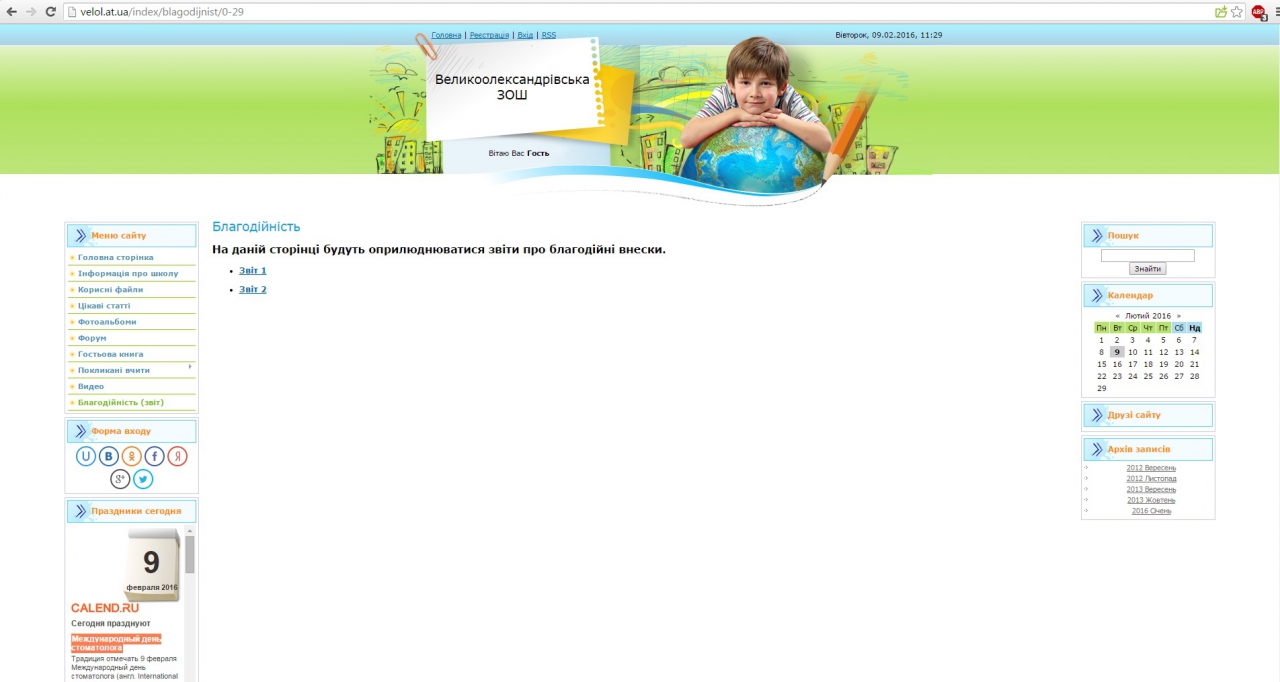Image resolution: width=1280 pixels, height=682 pixels.
Task: Open the 2016 Січень archive link
Action: (1151, 511)
